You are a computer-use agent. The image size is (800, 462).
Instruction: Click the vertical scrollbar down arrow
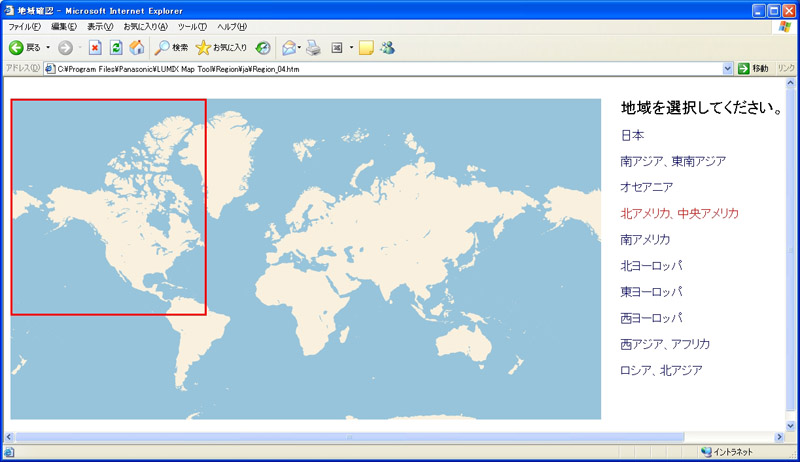point(791,426)
